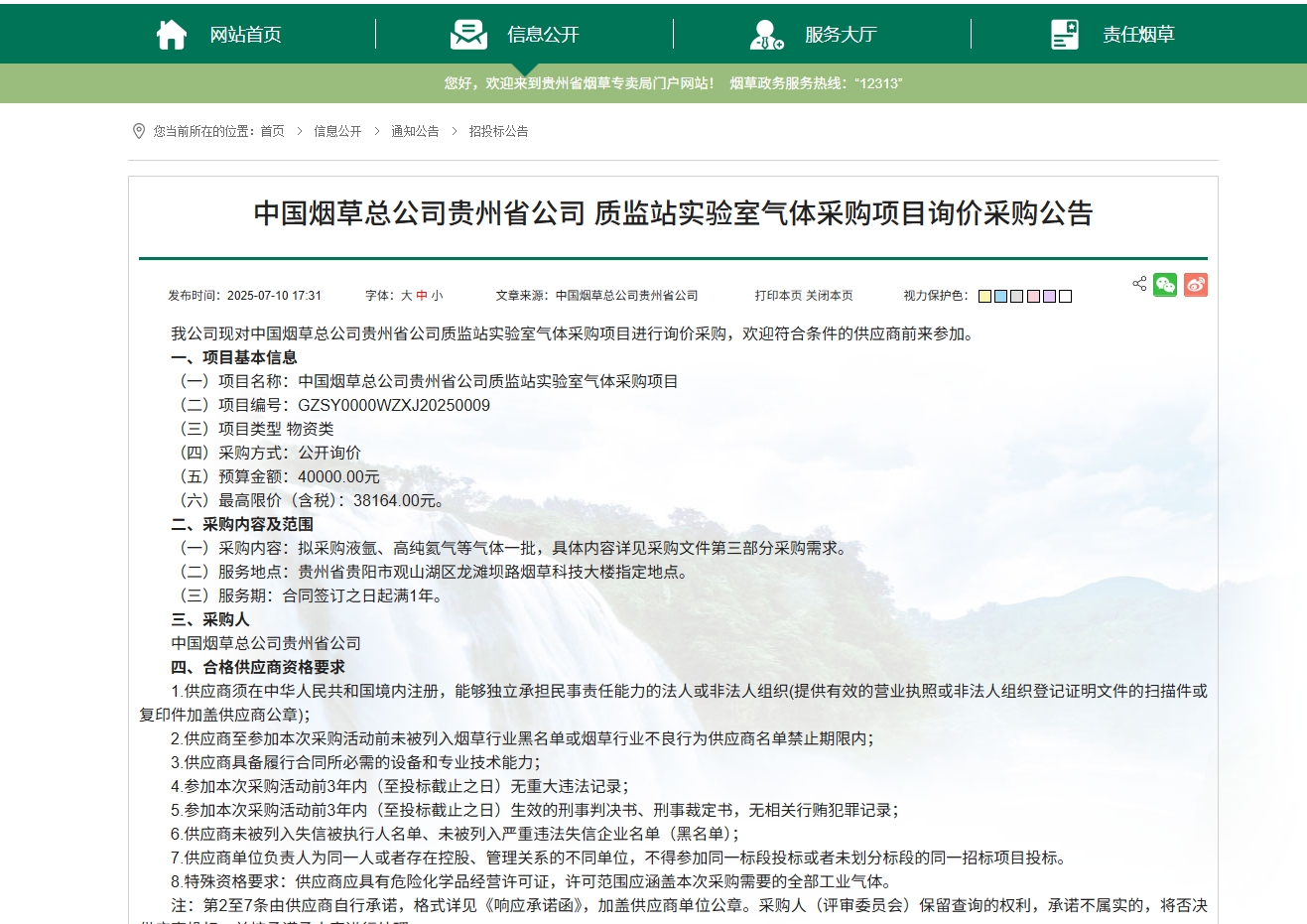1307x924 pixels.
Task: Click the location pin icon in breadcrumb
Action: [139, 131]
